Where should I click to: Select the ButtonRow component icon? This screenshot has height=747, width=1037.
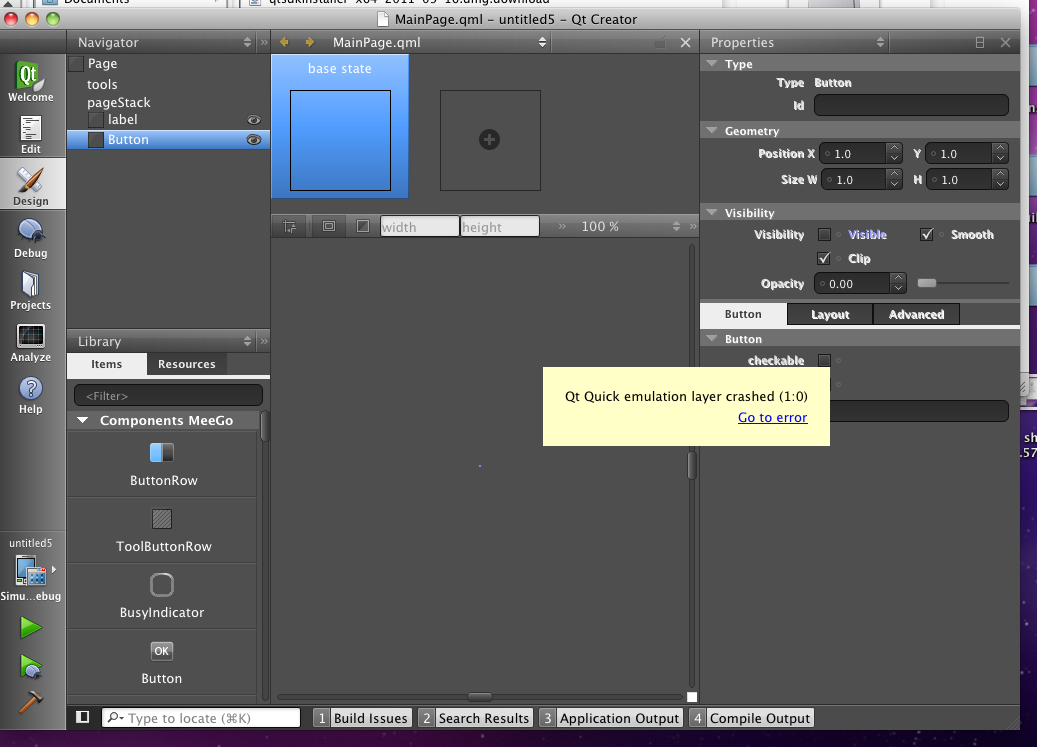162,453
